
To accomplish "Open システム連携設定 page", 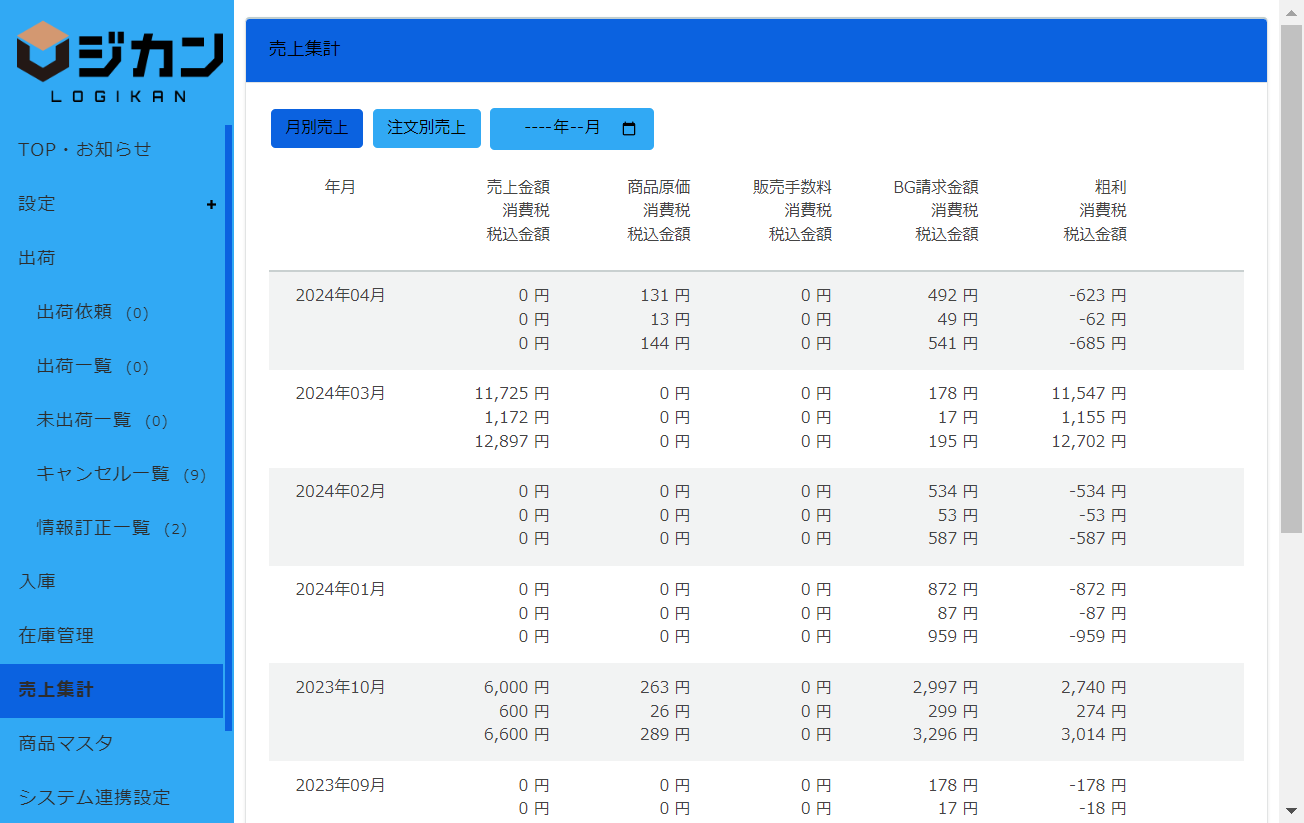I will click(x=94, y=798).
